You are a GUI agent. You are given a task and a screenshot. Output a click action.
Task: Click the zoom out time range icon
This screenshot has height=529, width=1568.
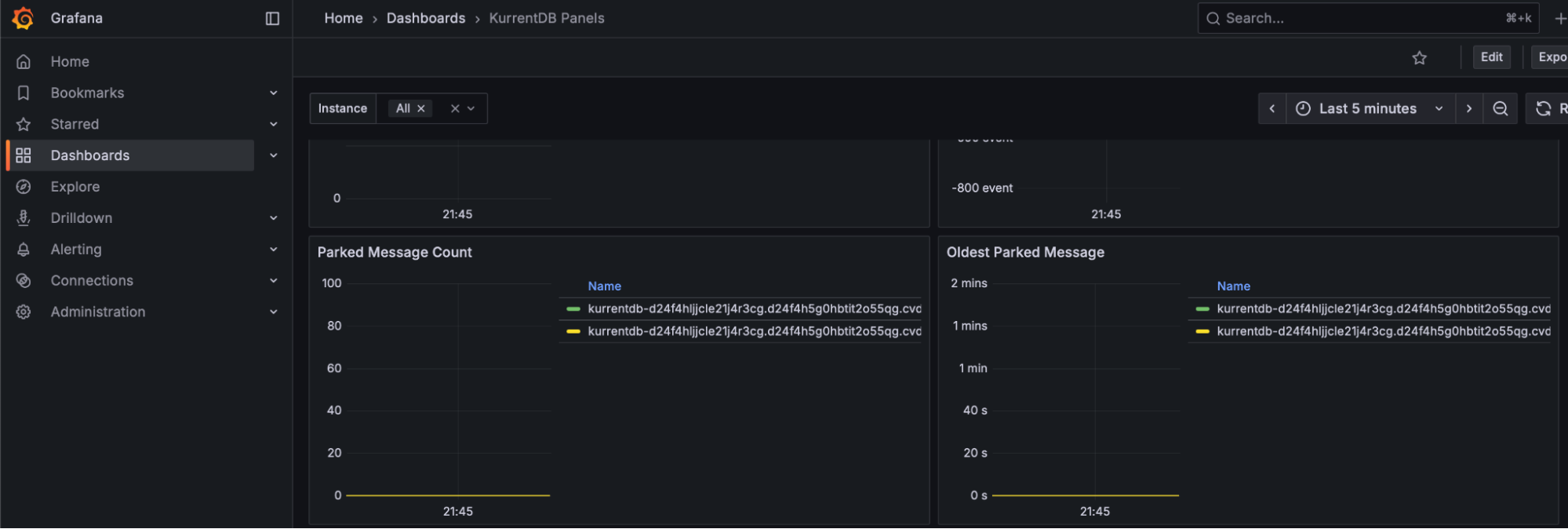1500,108
